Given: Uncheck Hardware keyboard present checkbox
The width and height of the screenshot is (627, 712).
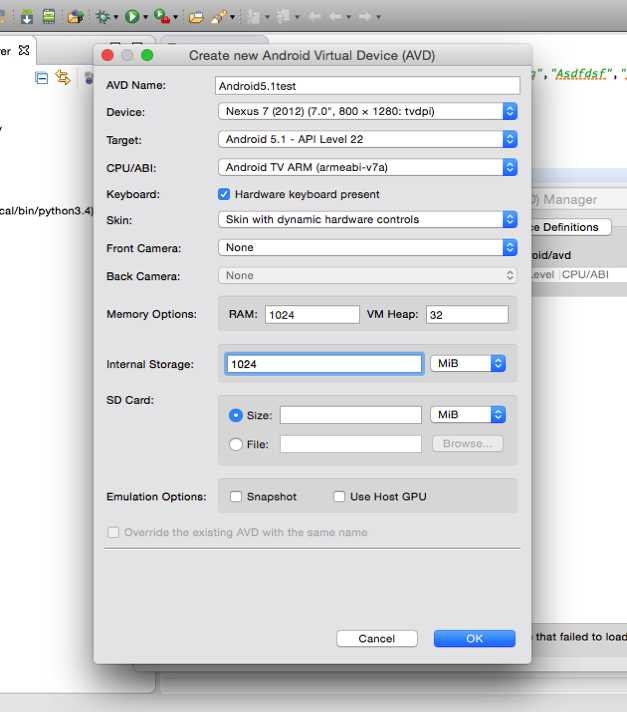Looking at the screenshot, I should pyautogui.click(x=224, y=194).
